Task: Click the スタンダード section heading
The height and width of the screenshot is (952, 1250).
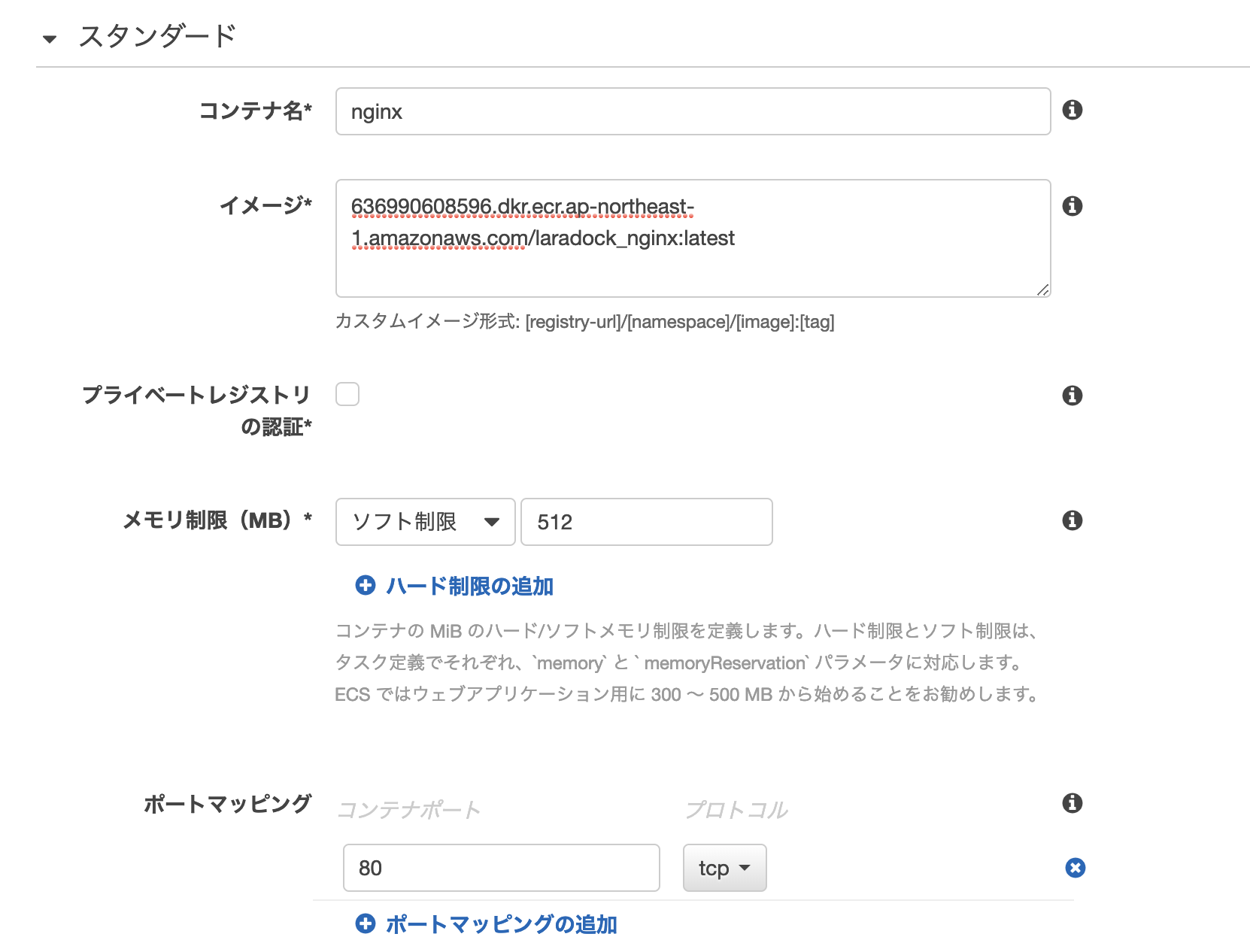Action: [x=157, y=36]
